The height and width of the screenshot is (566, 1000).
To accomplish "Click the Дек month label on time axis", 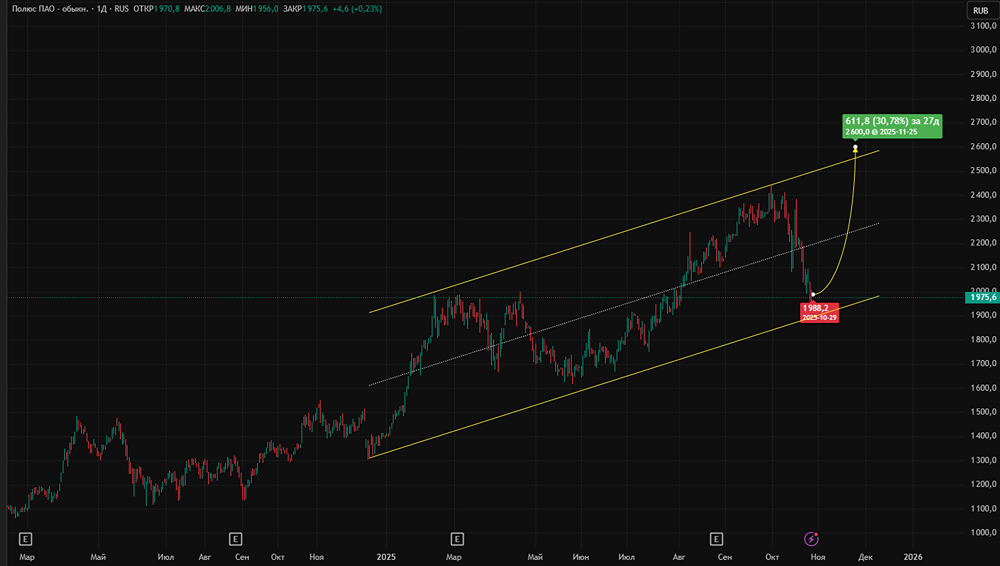I will pyautogui.click(x=865, y=557).
